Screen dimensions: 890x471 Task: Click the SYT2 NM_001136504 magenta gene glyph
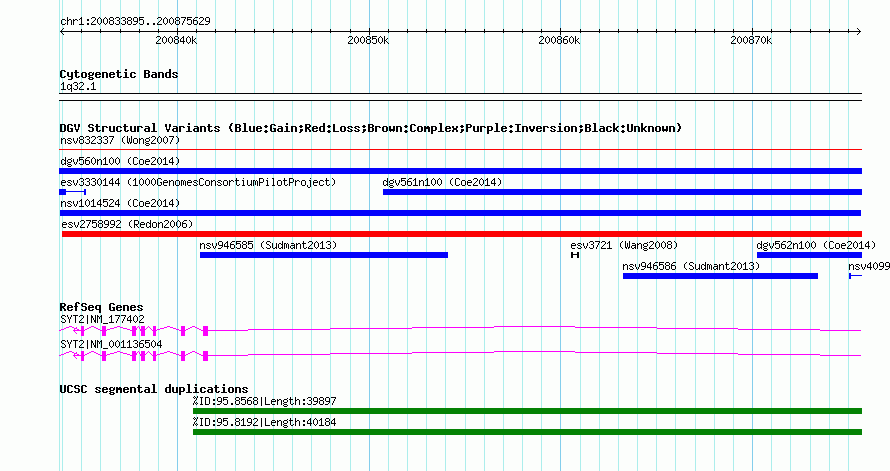(x=460, y=356)
